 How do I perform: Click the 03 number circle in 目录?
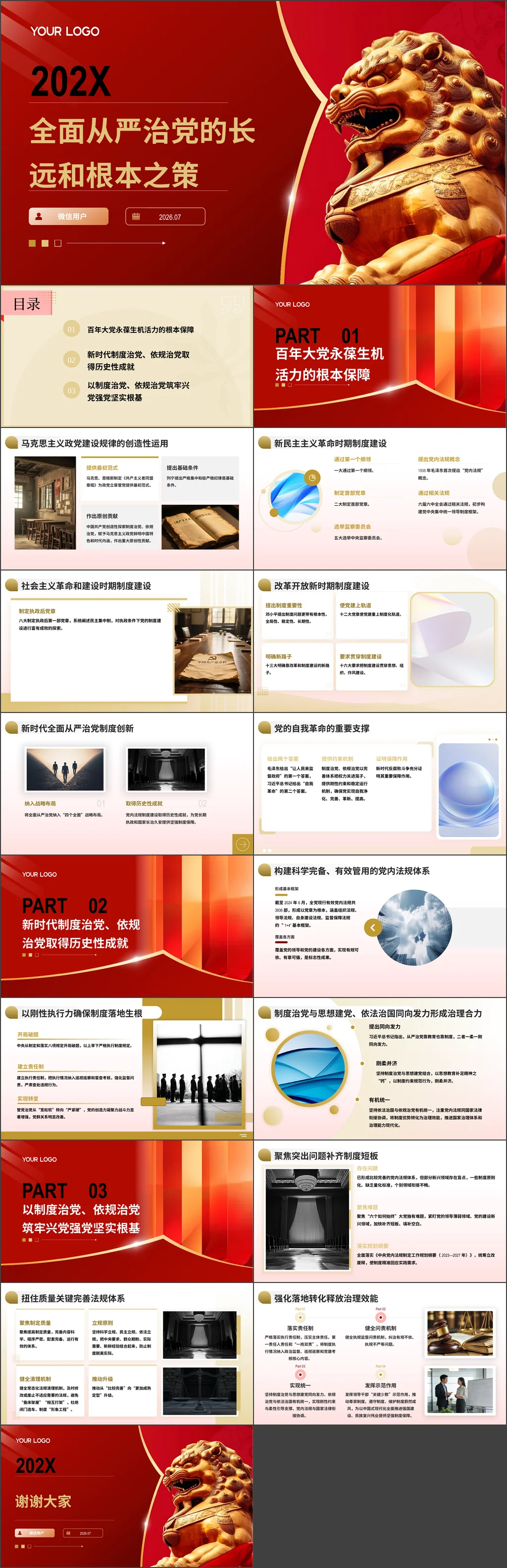(71, 390)
